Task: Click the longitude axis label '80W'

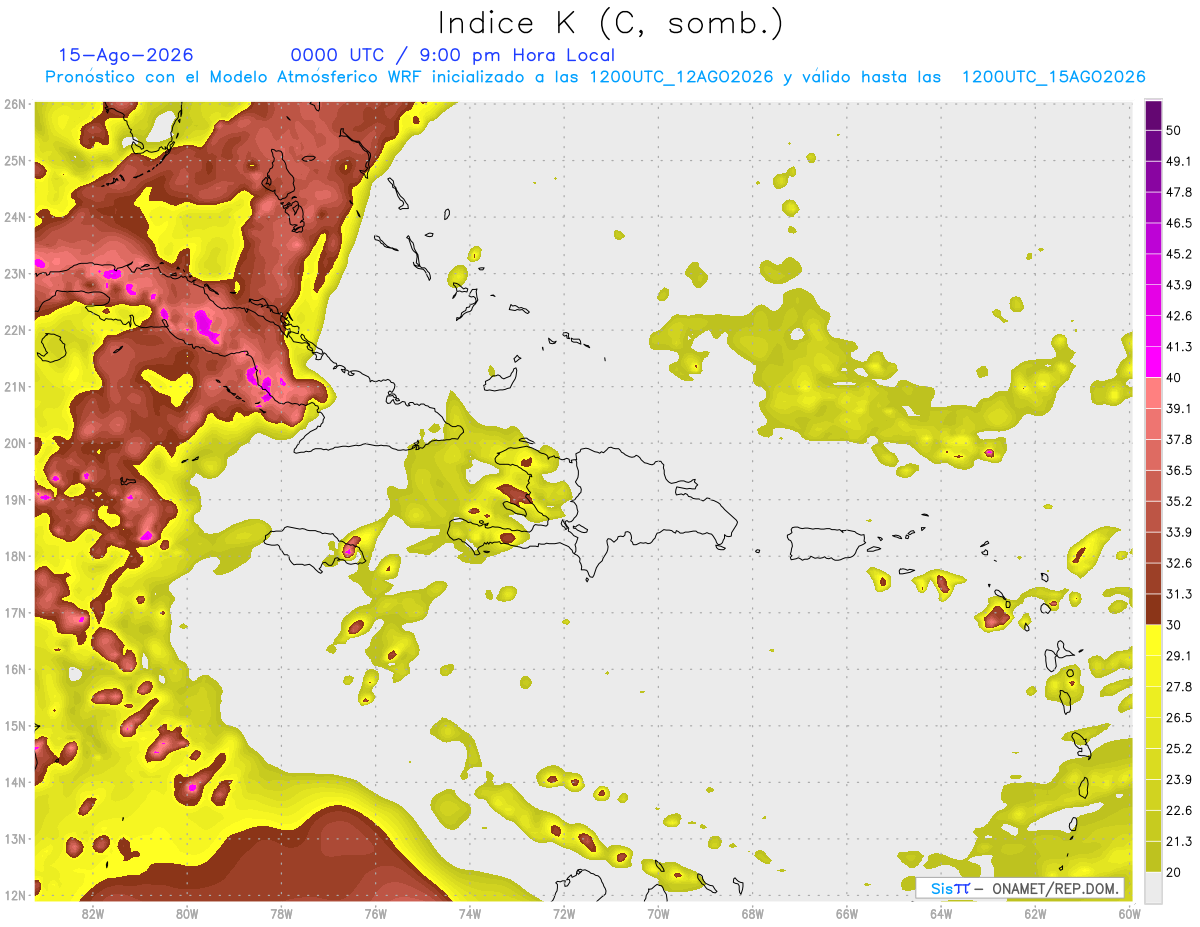Action: 187,913
